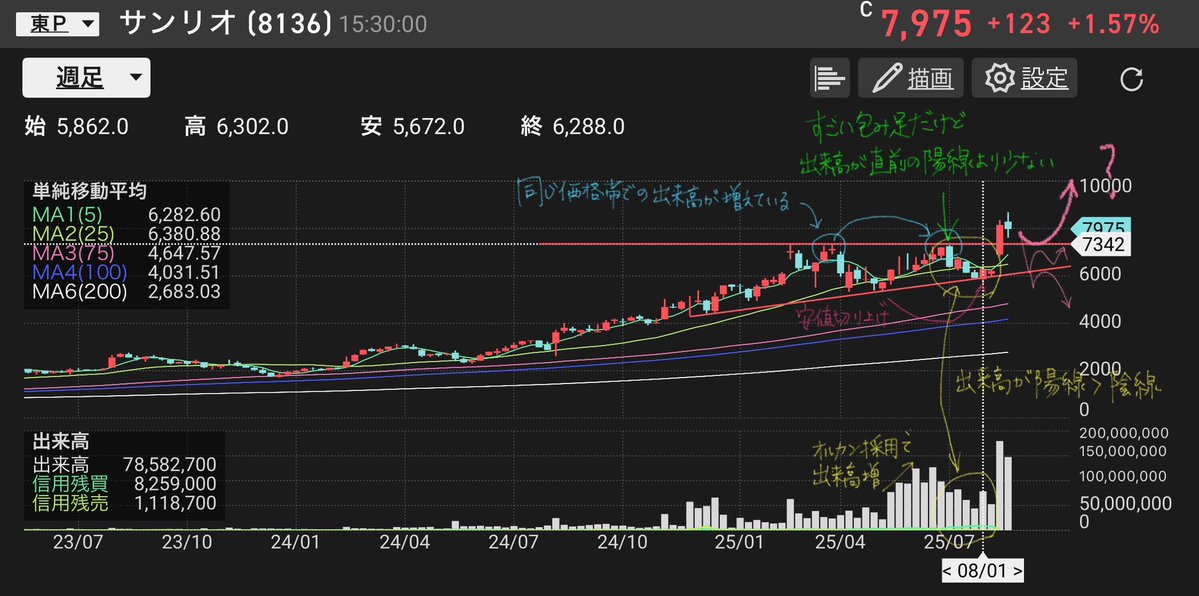Click the 出来高 volume panel title

tap(62, 441)
